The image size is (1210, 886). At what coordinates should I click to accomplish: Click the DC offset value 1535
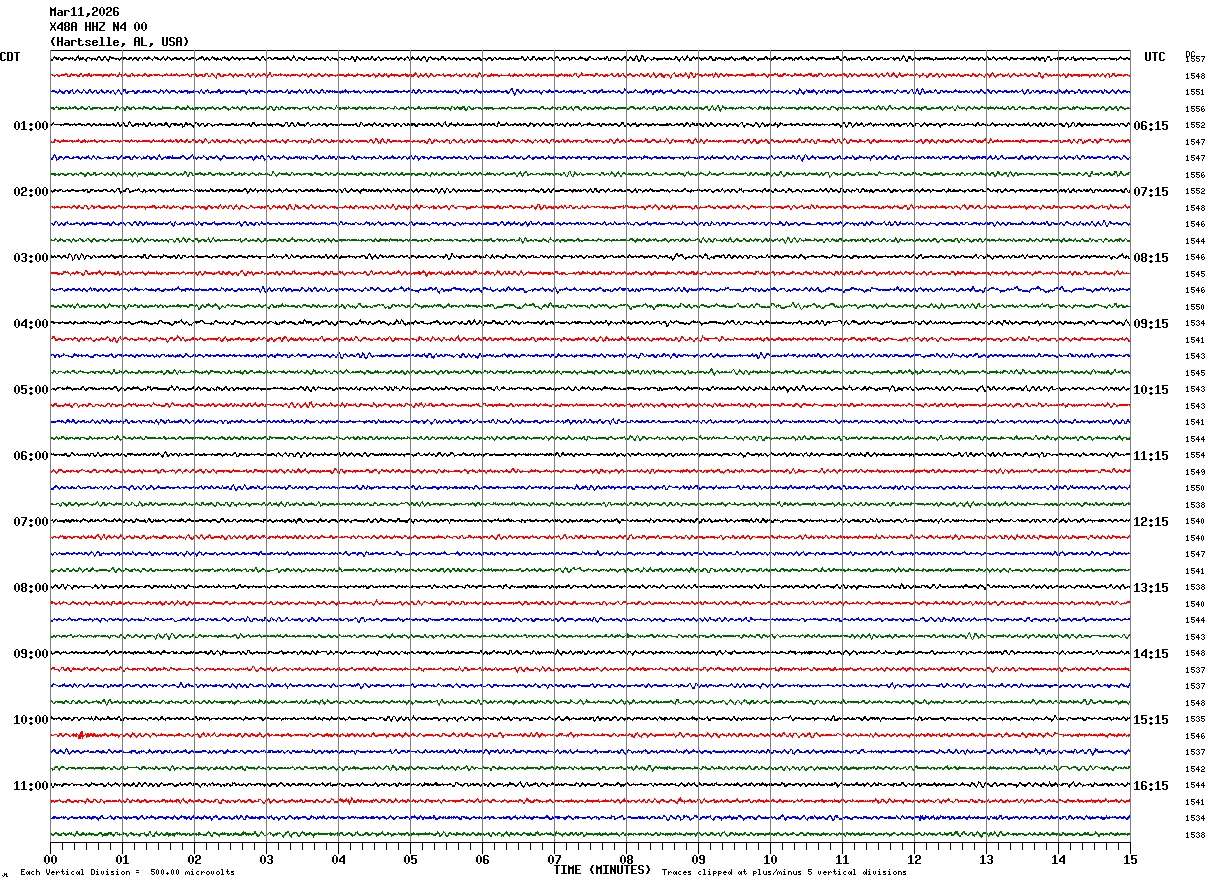pyautogui.click(x=1195, y=720)
